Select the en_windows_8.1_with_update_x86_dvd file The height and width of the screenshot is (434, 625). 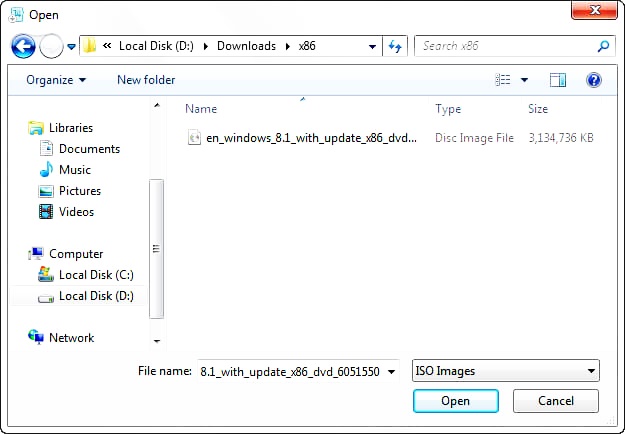pos(311,138)
